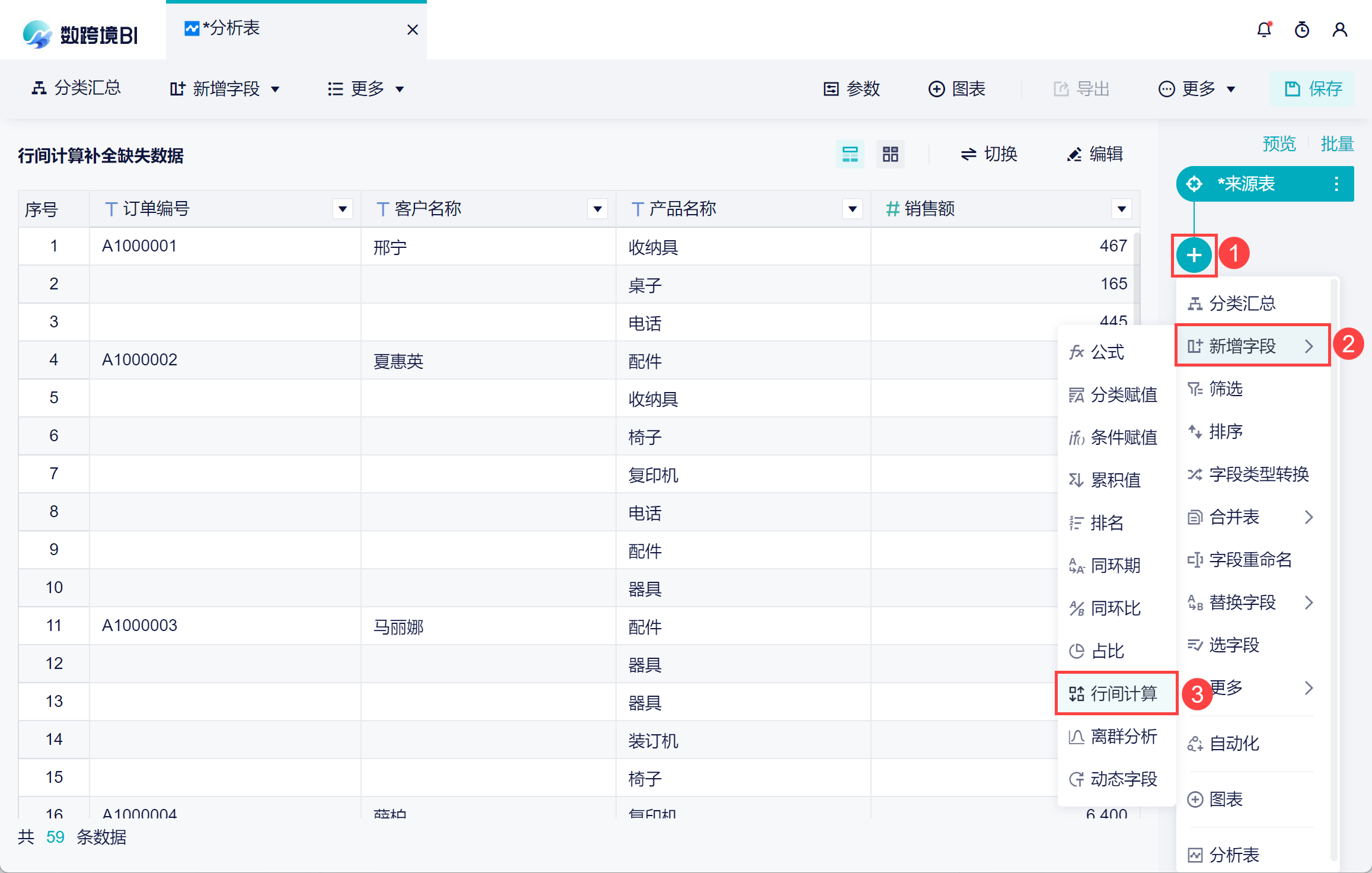Open the 订单编号 column dropdown arrow
Screen dimensions: 1372x873
(342, 209)
